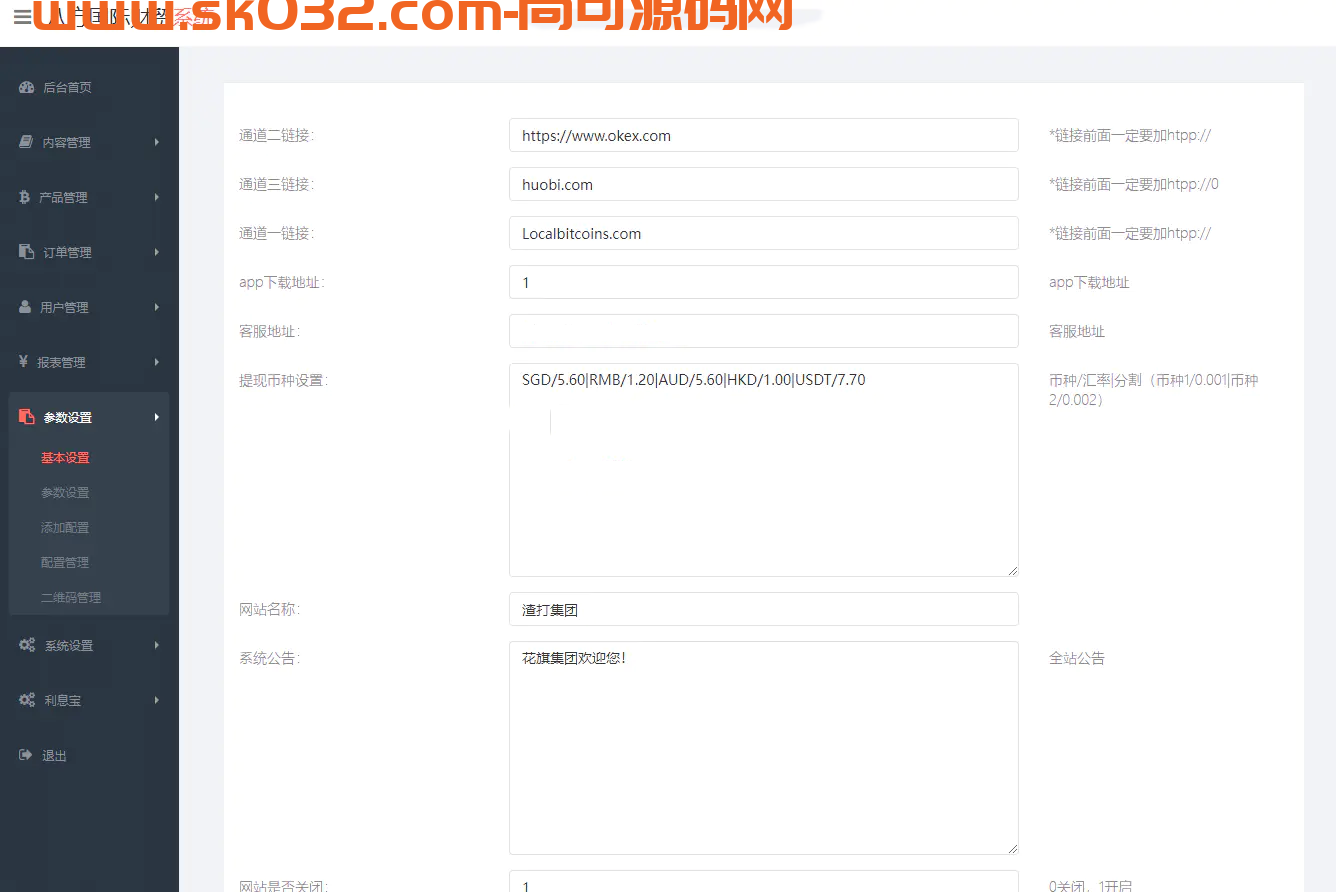Grab the resize handle of 系统公告 textarea
This screenshot has width=1336, height=892.
pos(1013,849)
